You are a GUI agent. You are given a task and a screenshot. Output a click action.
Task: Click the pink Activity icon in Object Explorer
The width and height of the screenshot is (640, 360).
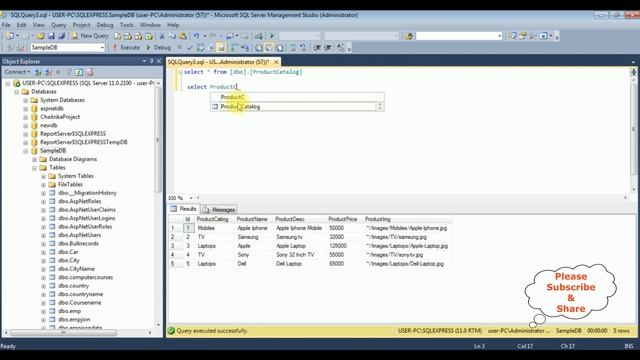[90, 72]
